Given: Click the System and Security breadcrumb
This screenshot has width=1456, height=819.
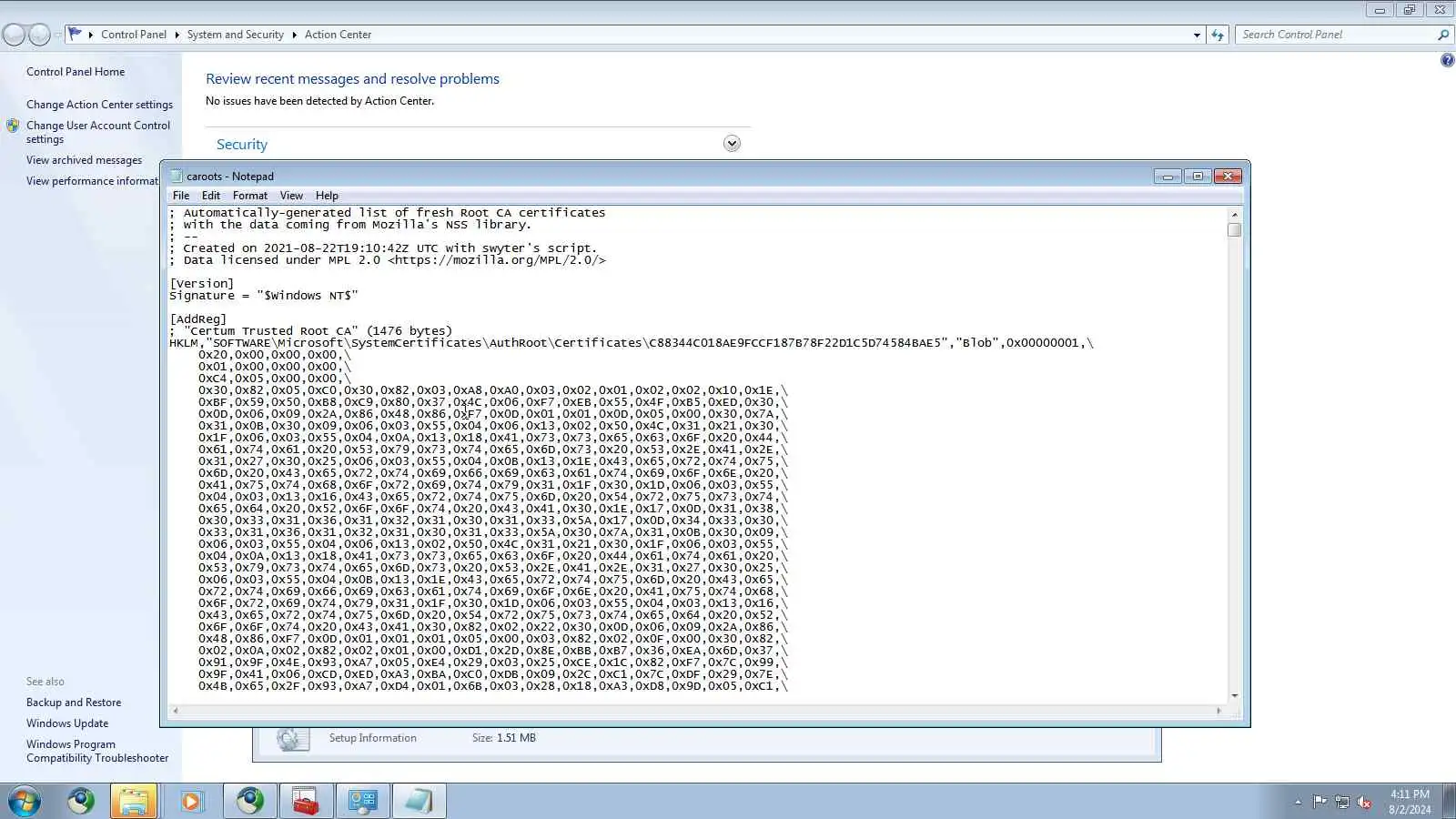Looking at the screenshot, I should pyautogui.click(x=236, y=35).
